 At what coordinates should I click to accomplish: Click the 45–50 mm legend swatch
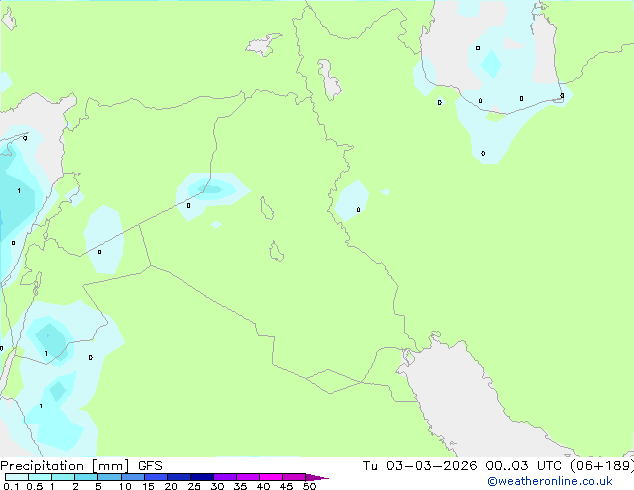(x=294, y=477)
